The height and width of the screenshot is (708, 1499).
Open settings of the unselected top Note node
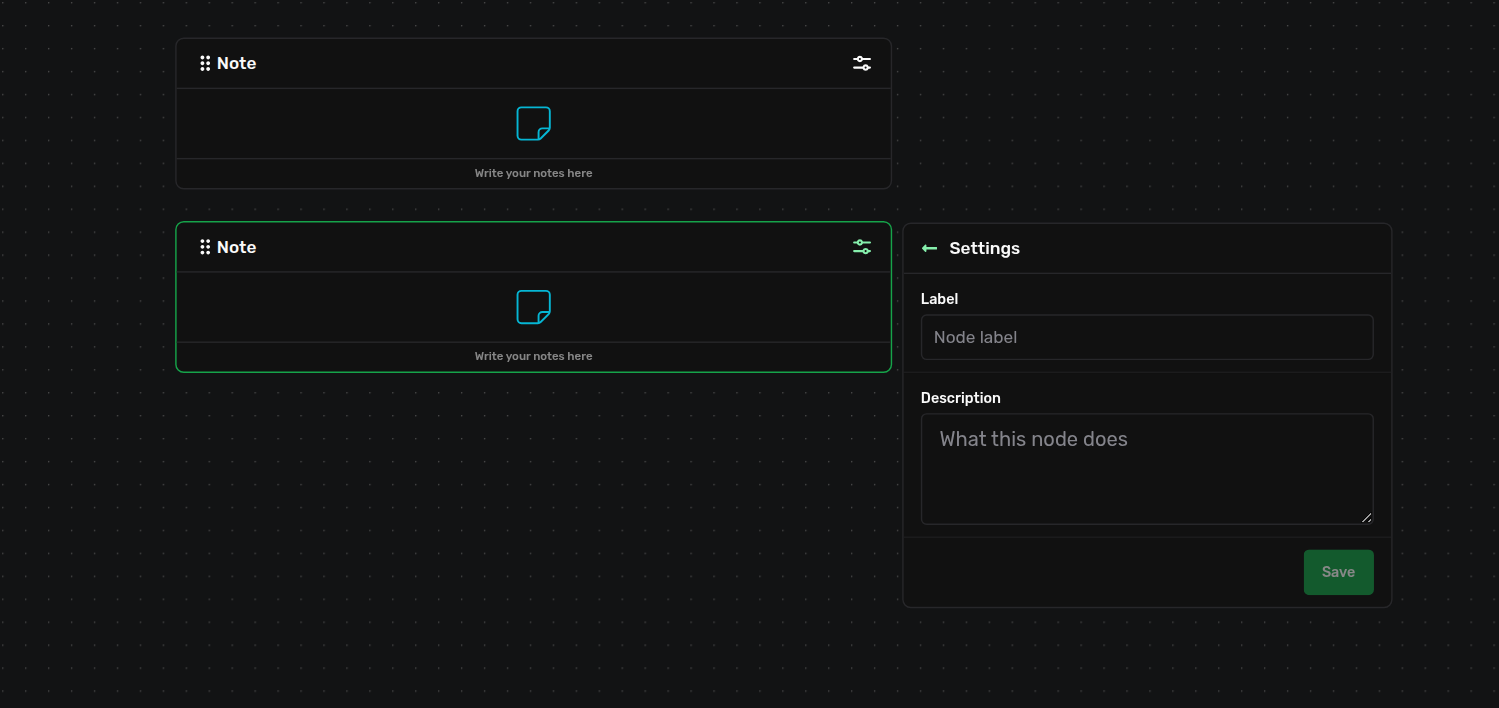[x=862, y=63]
